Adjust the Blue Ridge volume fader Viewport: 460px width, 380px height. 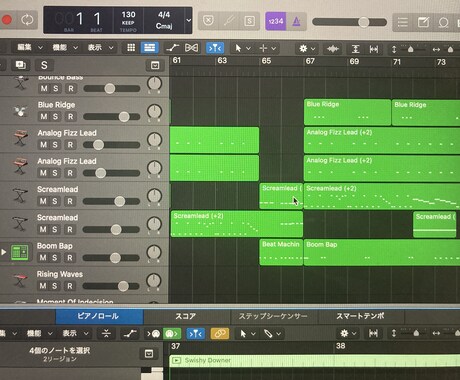tap(112, 117)
